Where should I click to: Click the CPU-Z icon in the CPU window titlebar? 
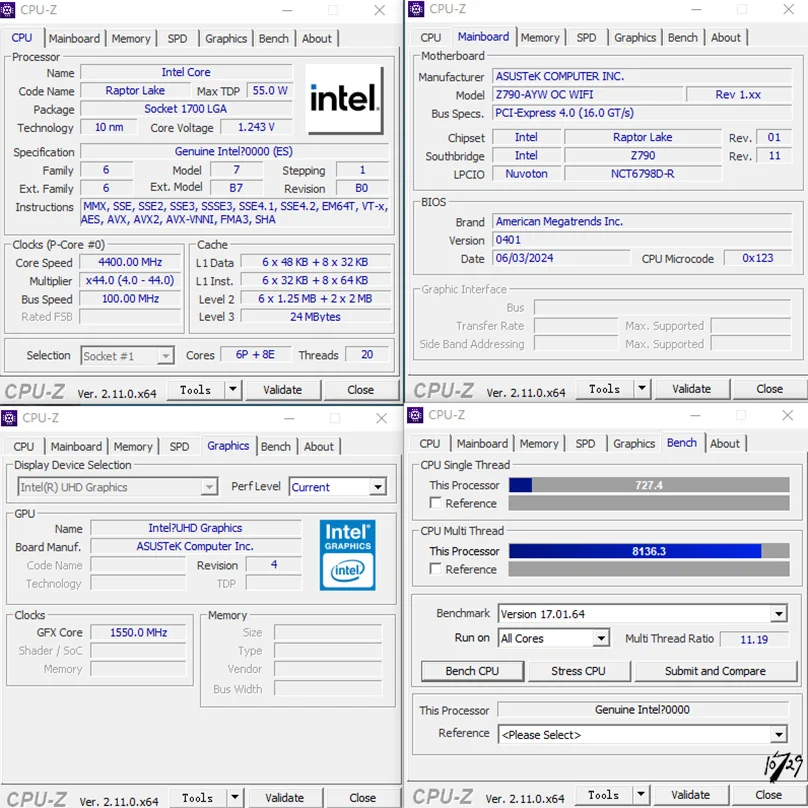point(10,10)
